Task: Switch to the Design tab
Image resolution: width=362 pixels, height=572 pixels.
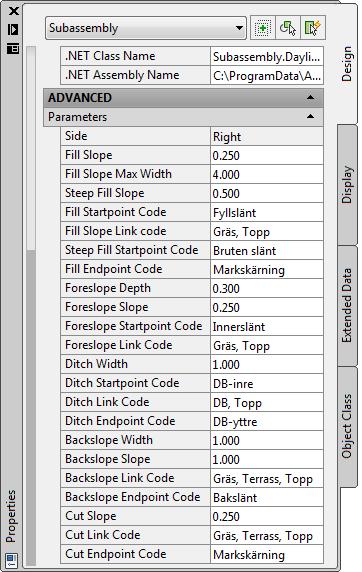Action: pyautogui.click(x=347, y=64)
